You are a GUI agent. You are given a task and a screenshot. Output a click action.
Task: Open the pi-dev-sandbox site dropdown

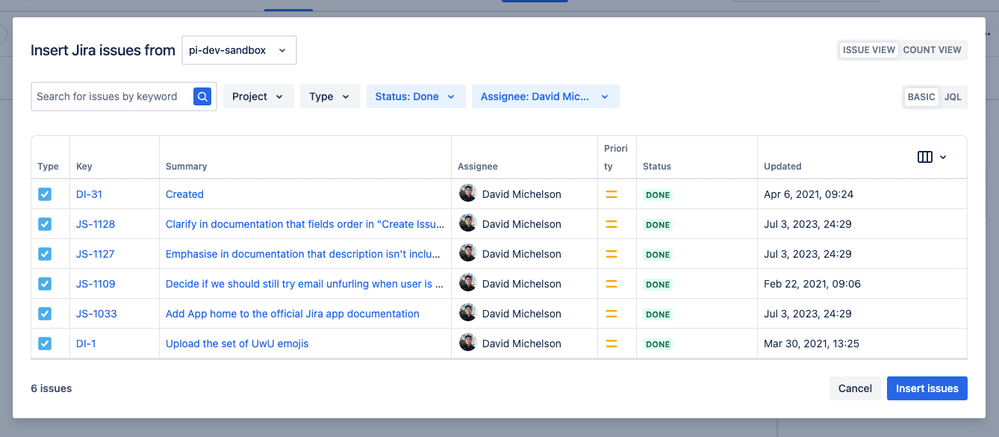coord(239,50)
